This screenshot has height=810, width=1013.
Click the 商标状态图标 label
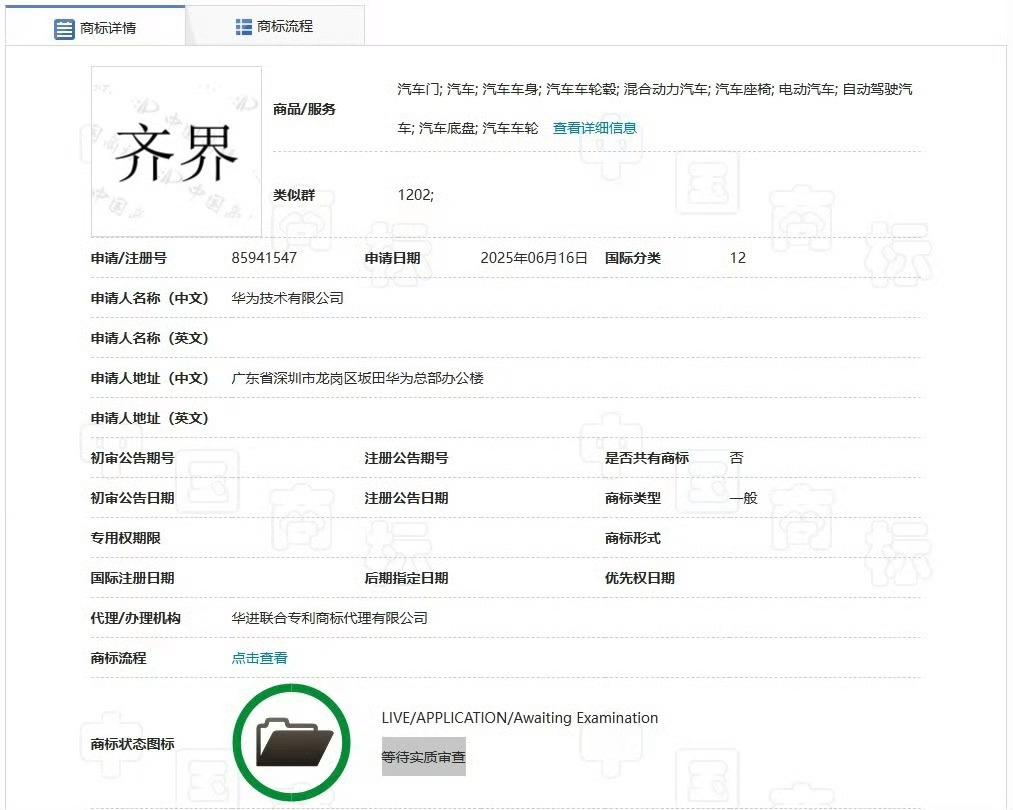pos(132,744)
